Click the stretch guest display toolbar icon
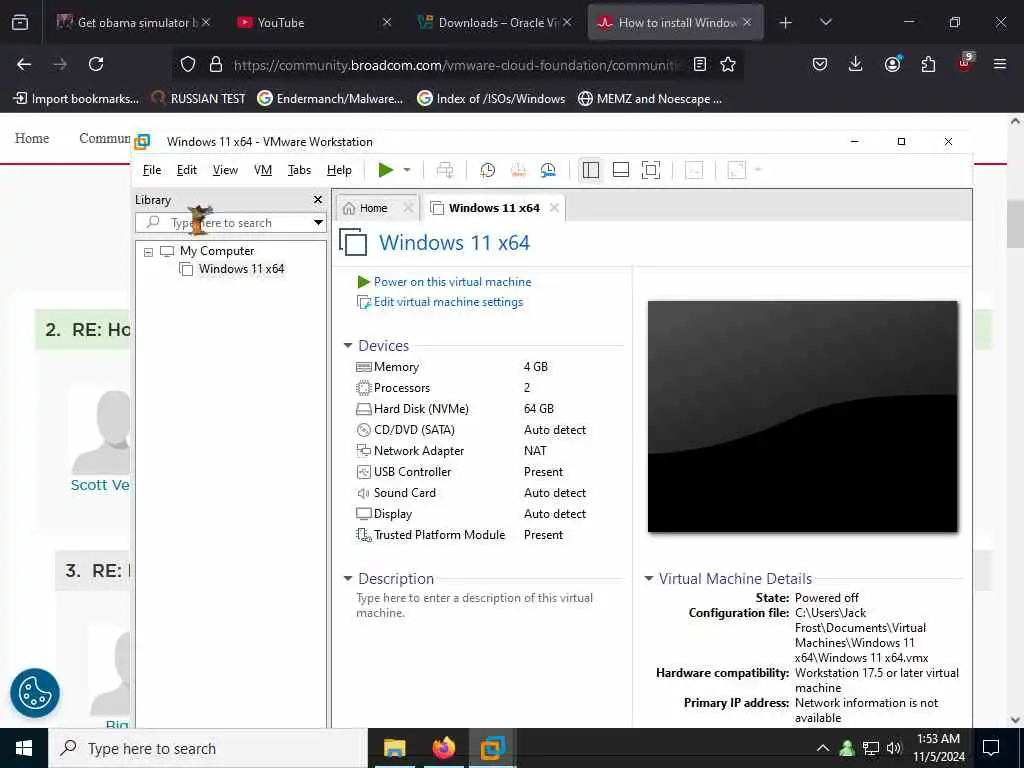The image size is (1024, 768). pyautogui.click(x=737, y=170)
